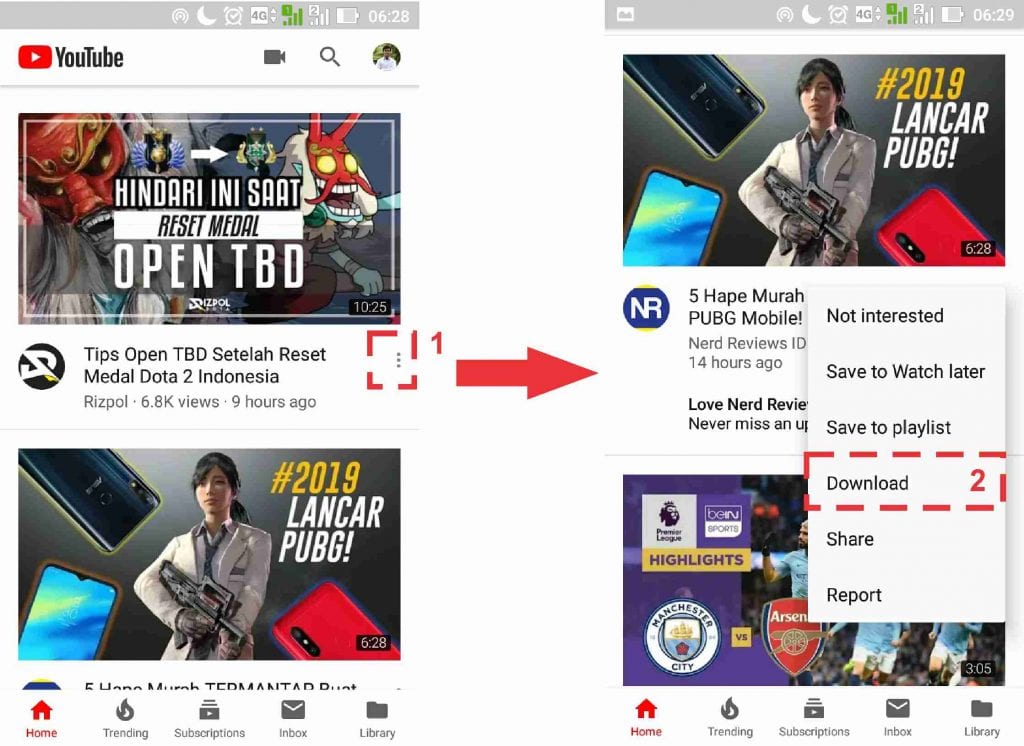Click Rizpol 6.8K views 9 hours ago text
This screenshot has width=1024, height=746.
point(200,402)
